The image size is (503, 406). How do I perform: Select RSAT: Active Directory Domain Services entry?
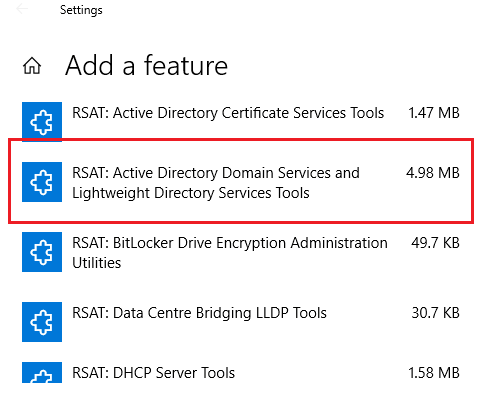coord(216,173)
